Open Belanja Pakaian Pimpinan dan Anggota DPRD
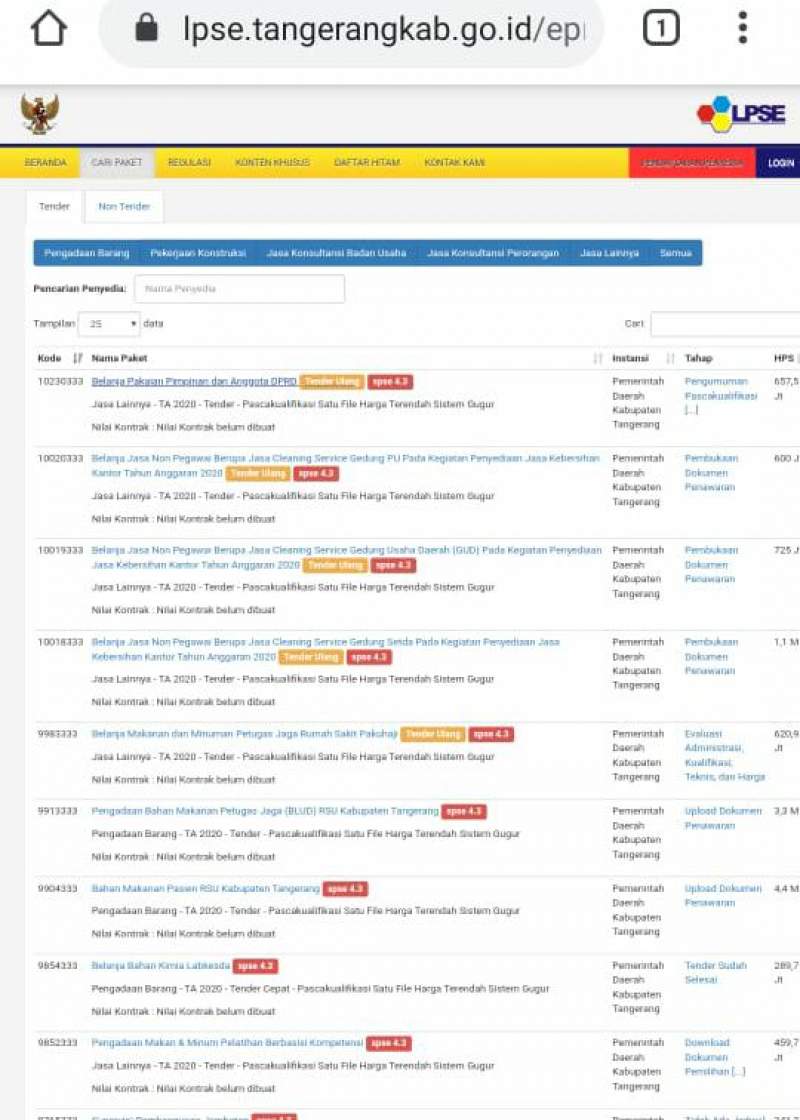Screen dimensions: 800x1120 [194, 381]
